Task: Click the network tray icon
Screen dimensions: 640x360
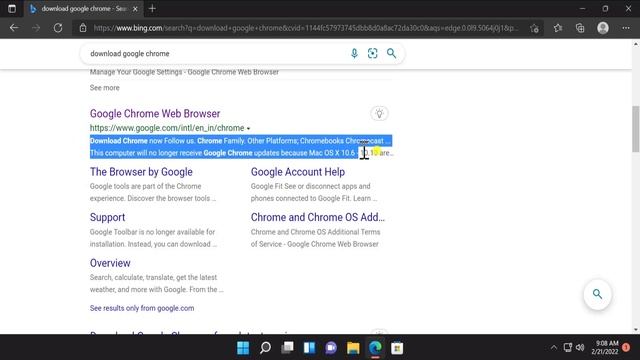Action: [567, 347]
